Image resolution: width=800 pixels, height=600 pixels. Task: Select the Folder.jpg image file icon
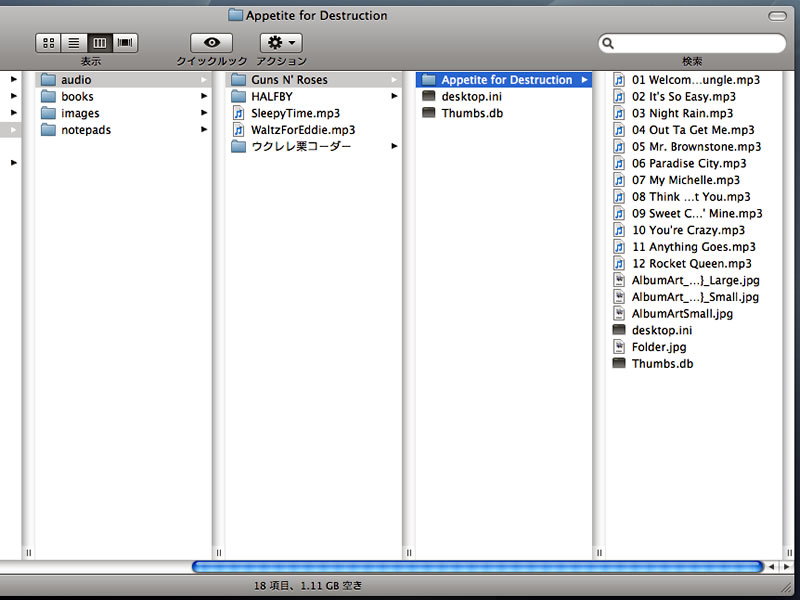pos(619,347)
